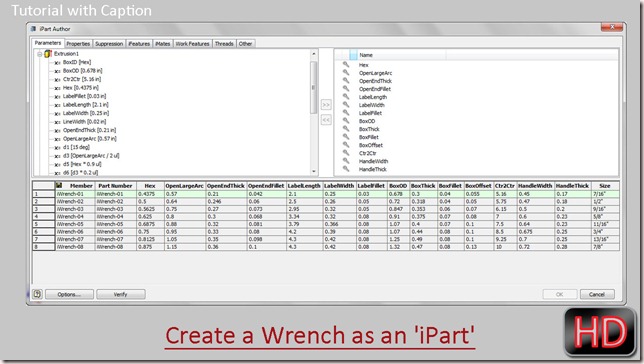Click key icon next to BoxOffset

point(346,145)
